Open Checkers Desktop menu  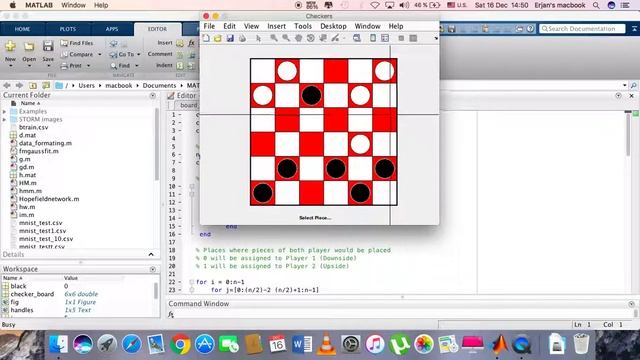pos(333,26)
